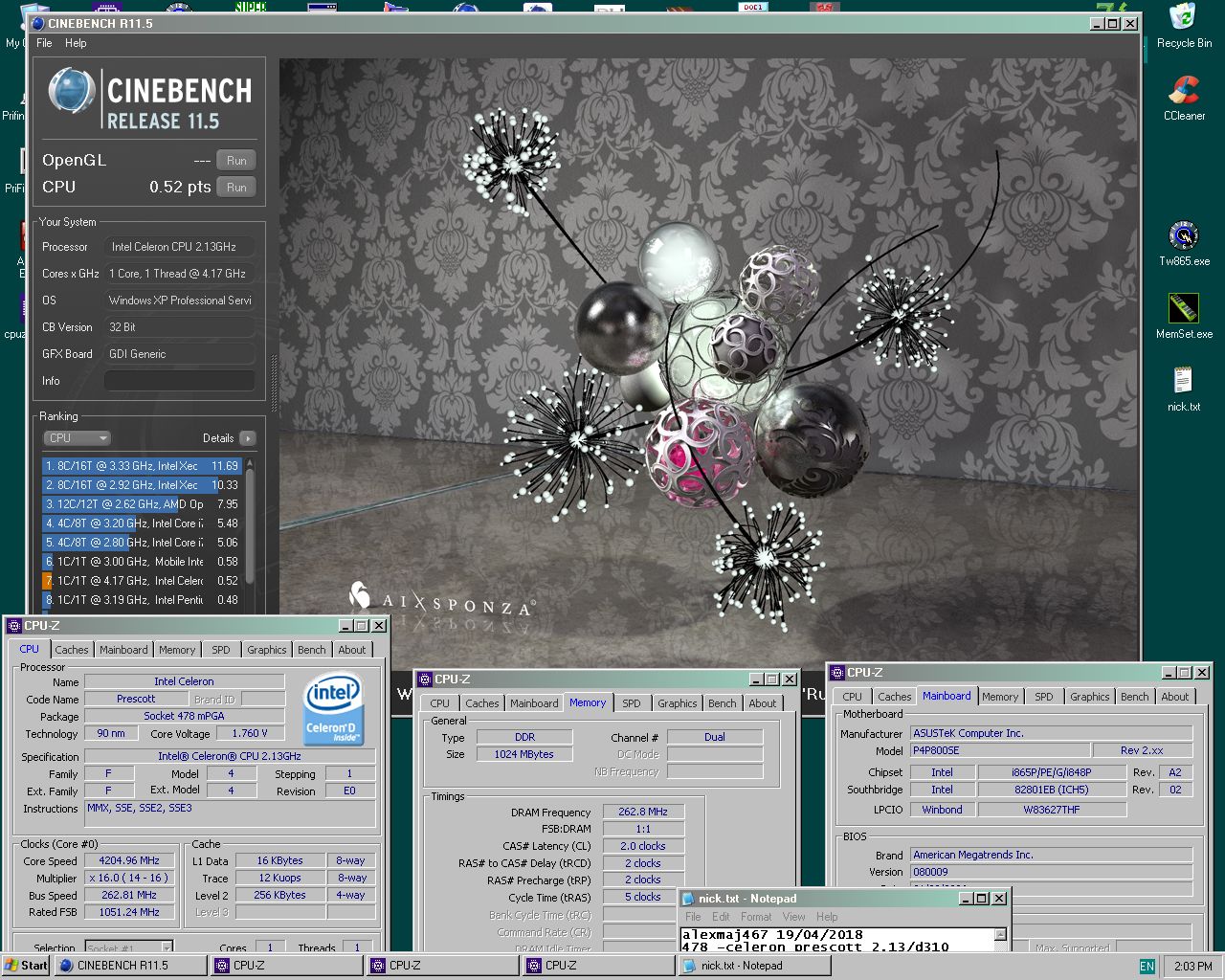1225x980 pixels.
Task: Launch the MemSet.exe desktop icon
Action: [1184, 317]
